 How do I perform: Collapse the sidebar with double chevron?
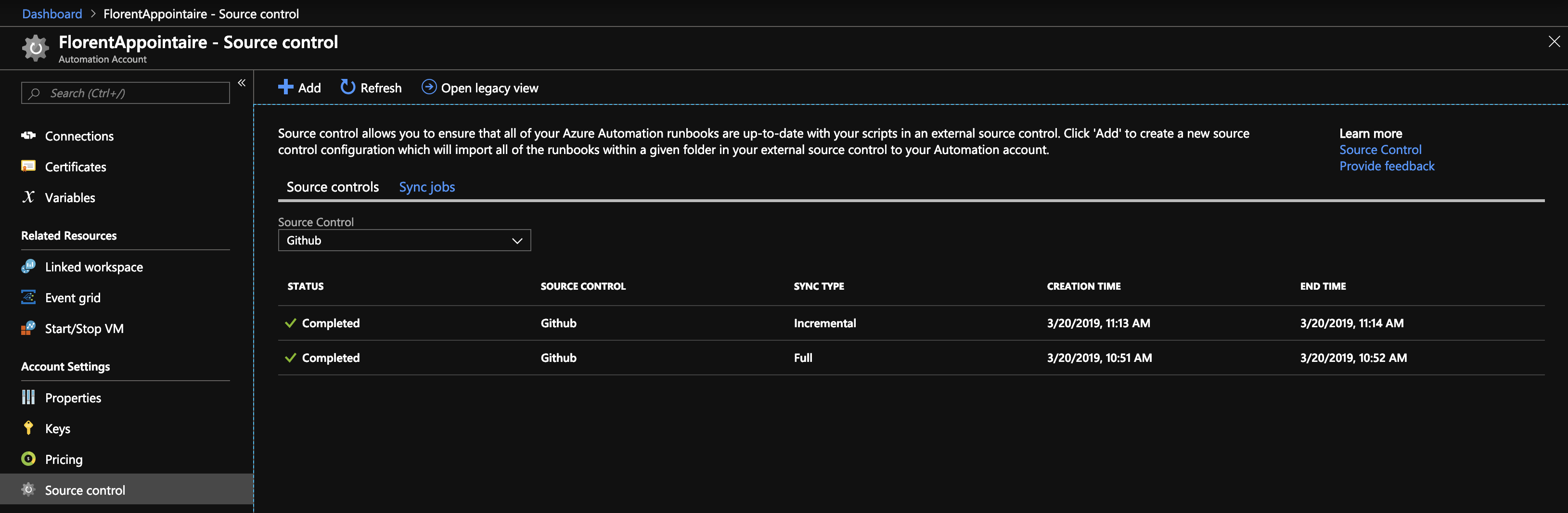click(242, 83)
